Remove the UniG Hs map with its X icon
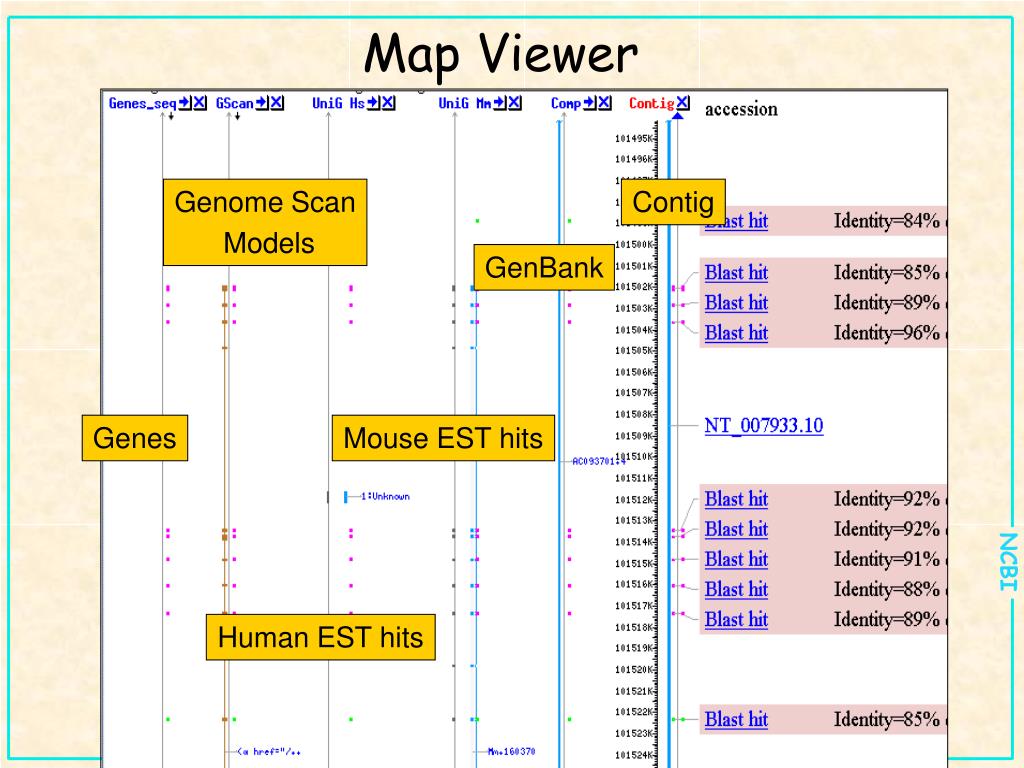 tap(389, 103)
